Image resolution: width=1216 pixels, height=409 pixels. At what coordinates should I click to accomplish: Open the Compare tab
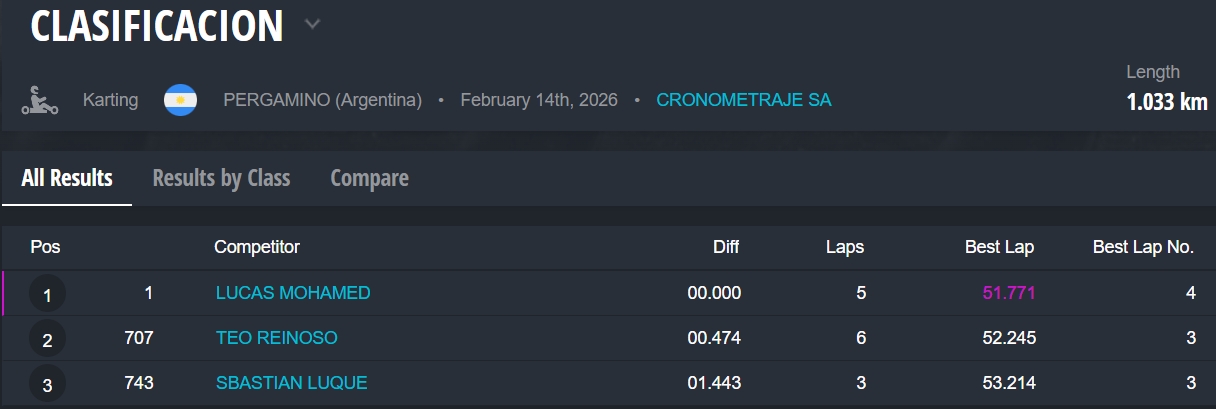369,179
